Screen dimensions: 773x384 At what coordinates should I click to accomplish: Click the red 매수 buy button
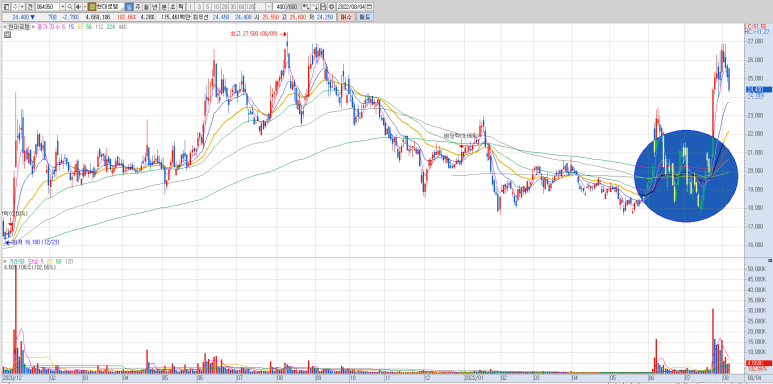pos(346,17)
